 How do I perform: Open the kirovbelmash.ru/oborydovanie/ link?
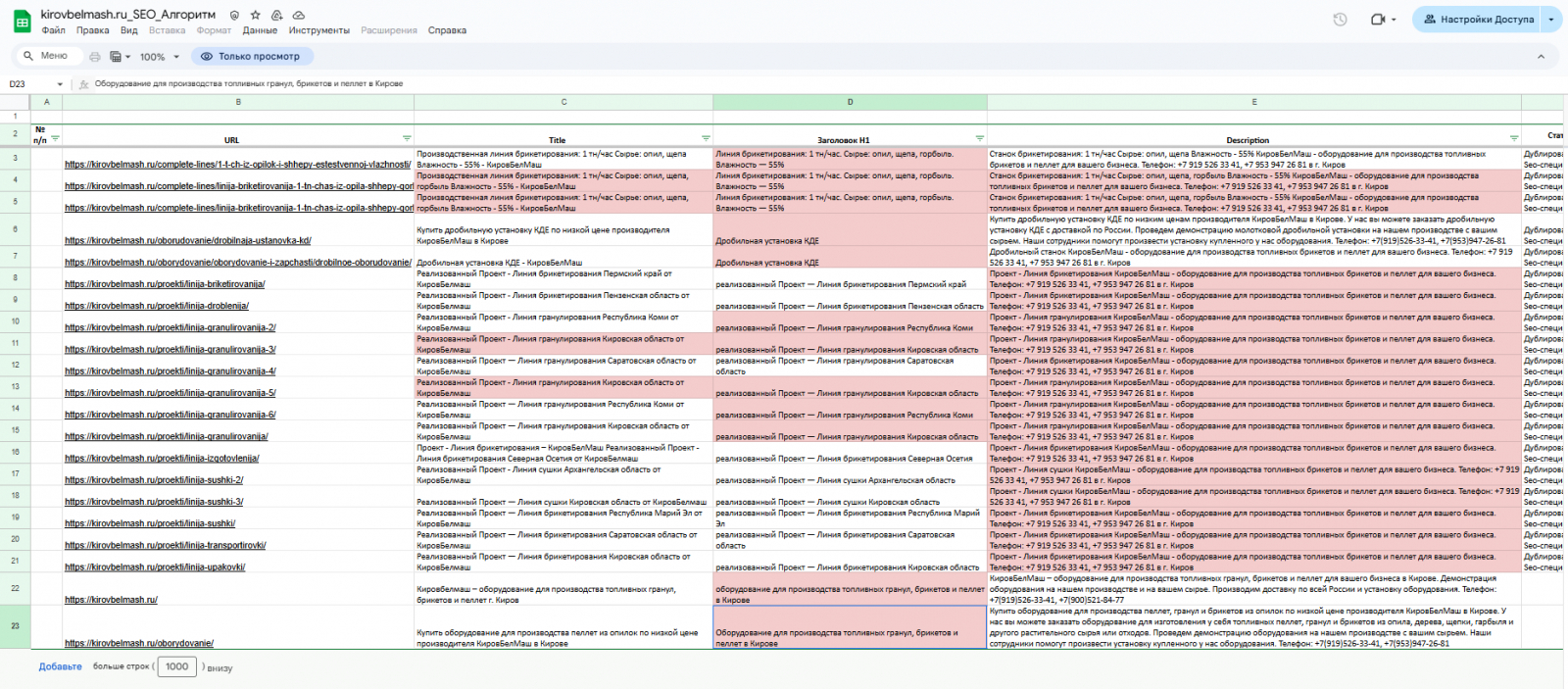[139, 643]
